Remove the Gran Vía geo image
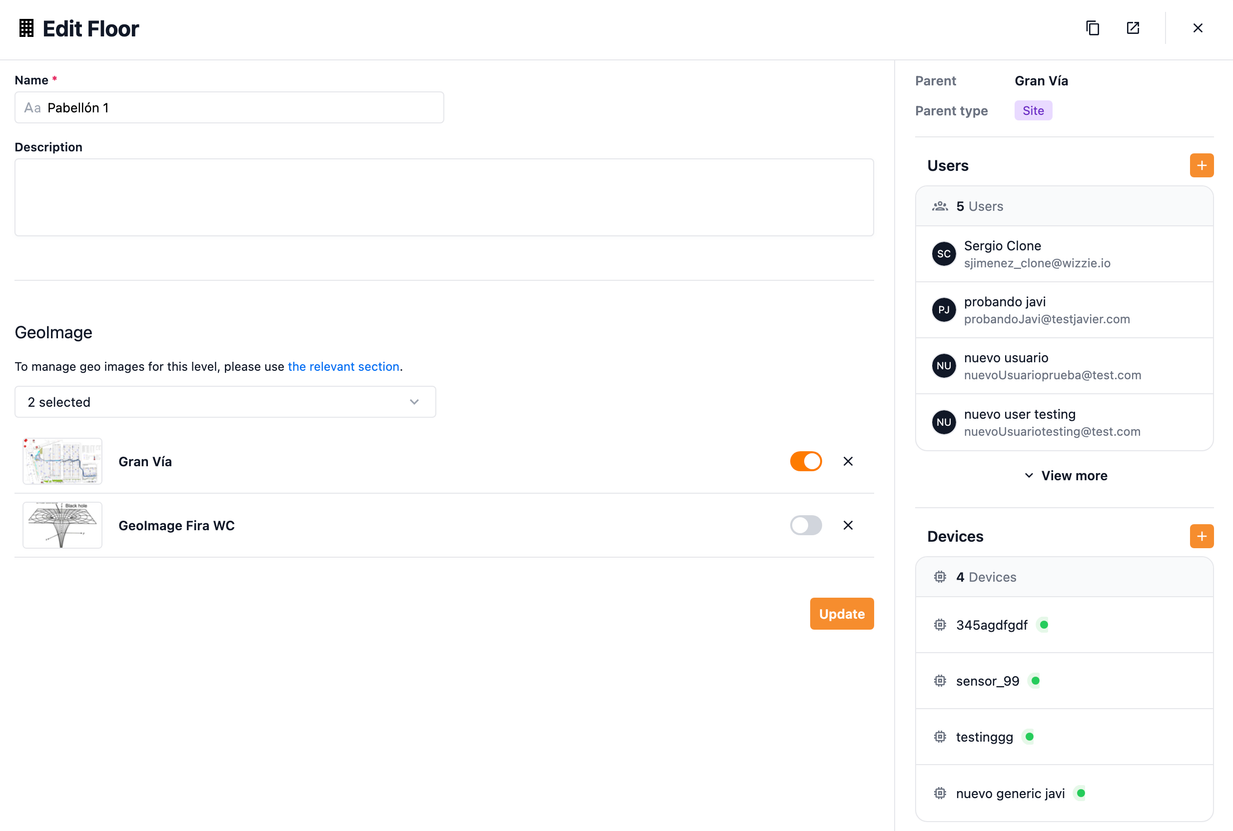This screenshot has height=831, width=1233. point(848,461)
